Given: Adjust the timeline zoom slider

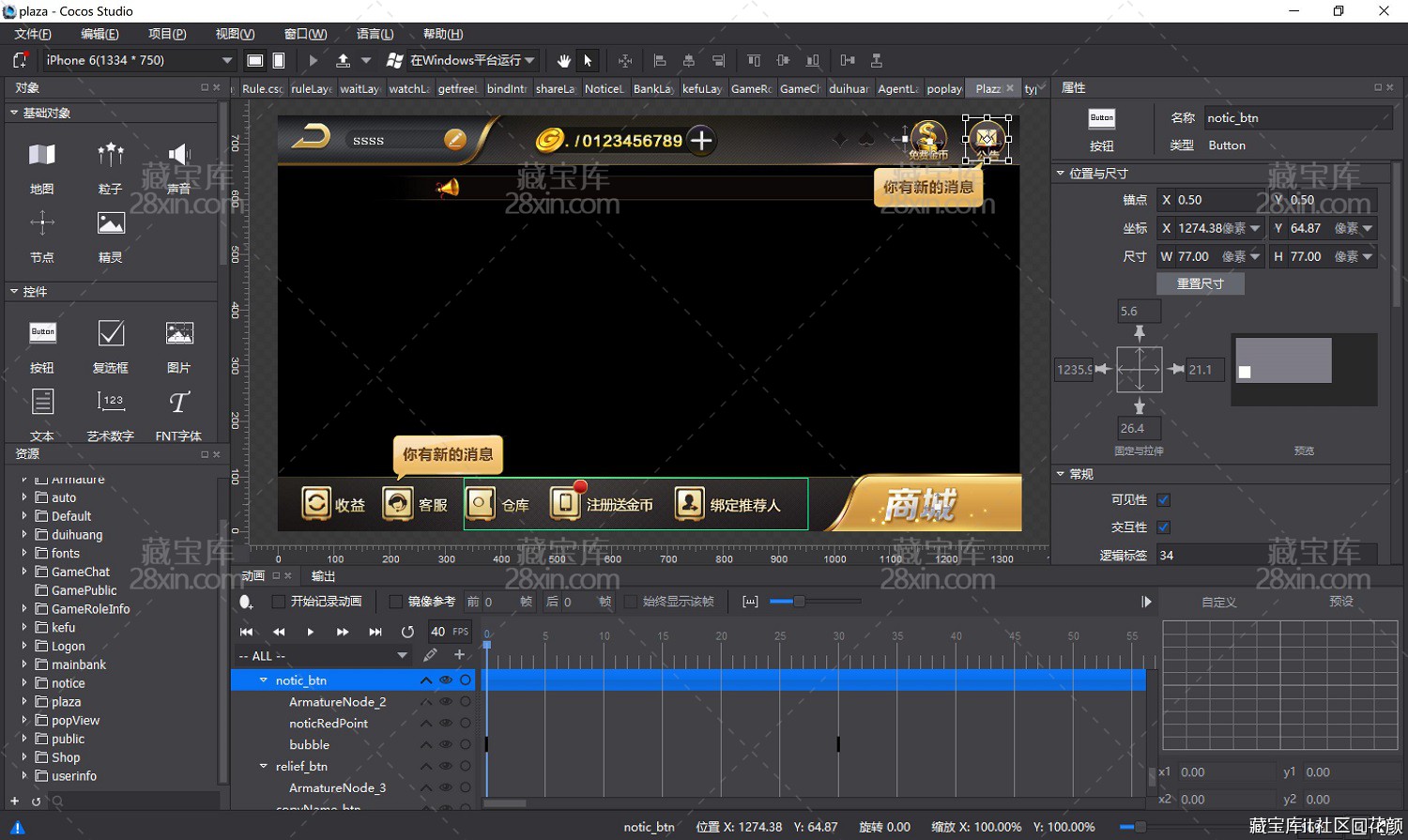Looking at the screenshot, I should point(799,602).
